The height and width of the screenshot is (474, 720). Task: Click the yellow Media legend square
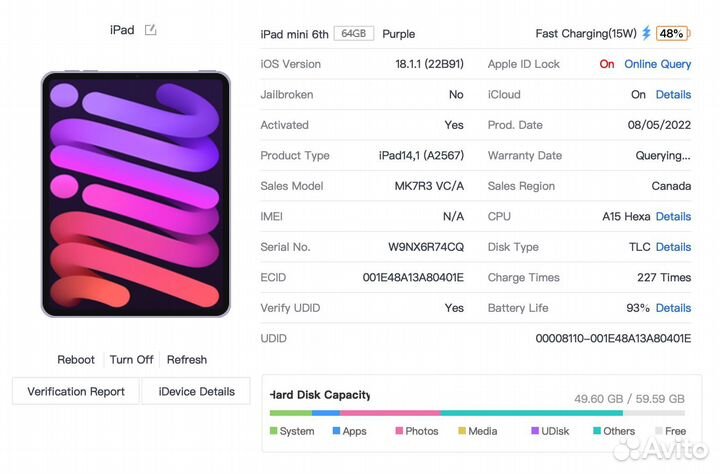coord(462,431)
